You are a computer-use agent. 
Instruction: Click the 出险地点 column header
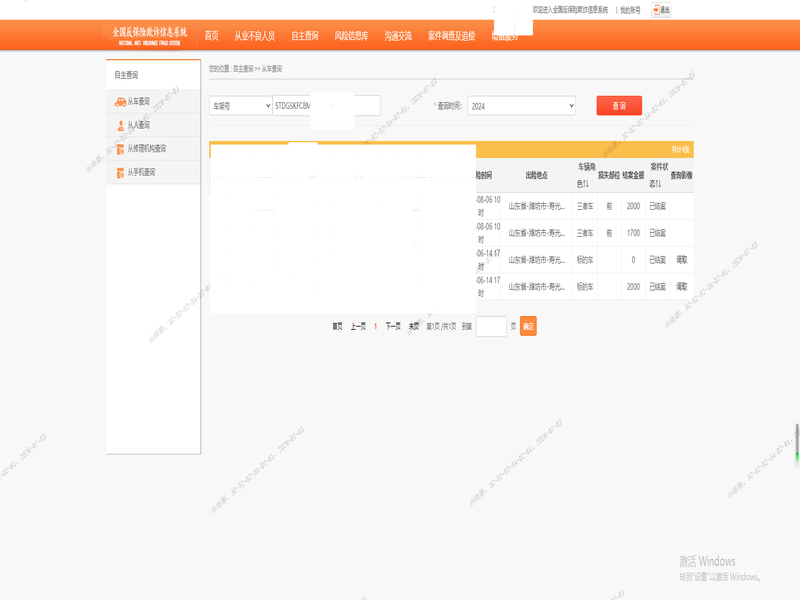point(537,176)
